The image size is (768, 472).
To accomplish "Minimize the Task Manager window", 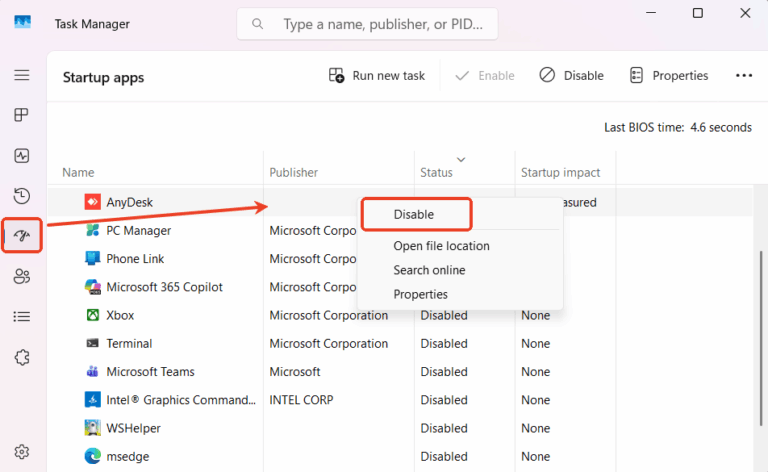I will click(651, 13).
